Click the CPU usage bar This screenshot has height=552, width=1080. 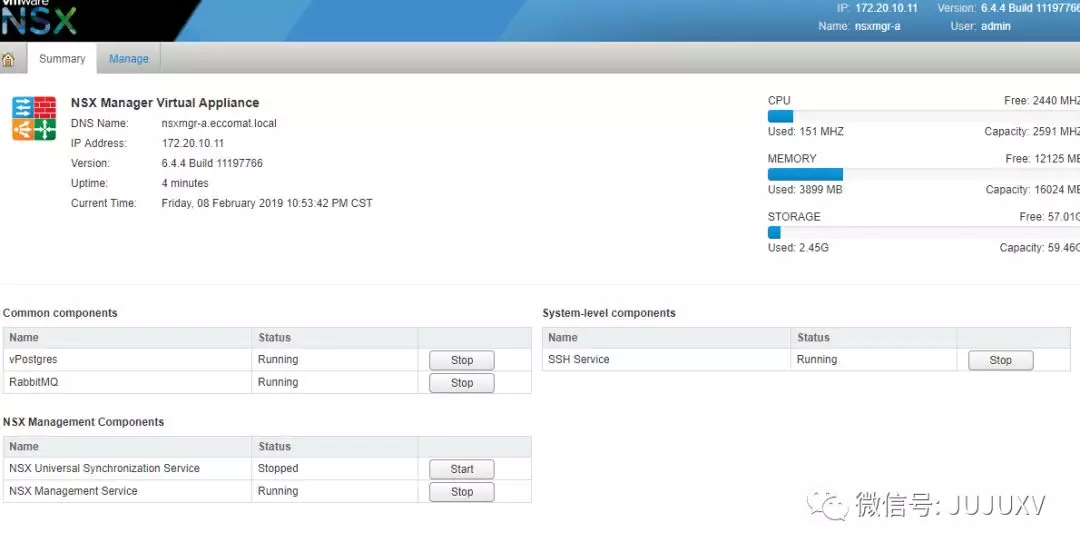(923, 116)
